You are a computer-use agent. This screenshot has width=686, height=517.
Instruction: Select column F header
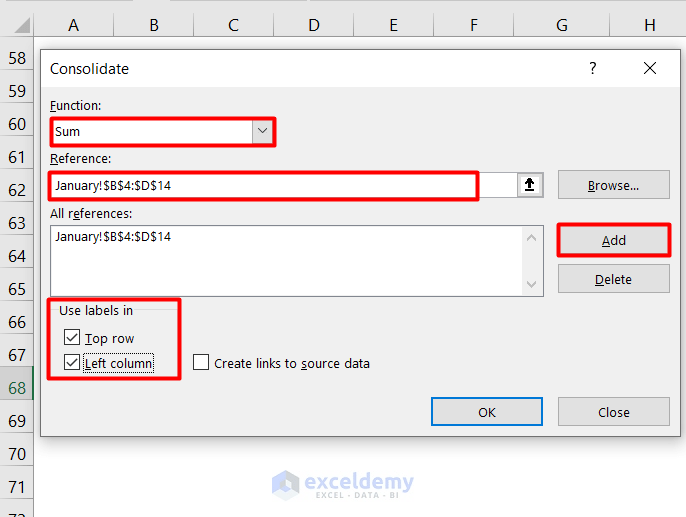click(x=473, y=25)
